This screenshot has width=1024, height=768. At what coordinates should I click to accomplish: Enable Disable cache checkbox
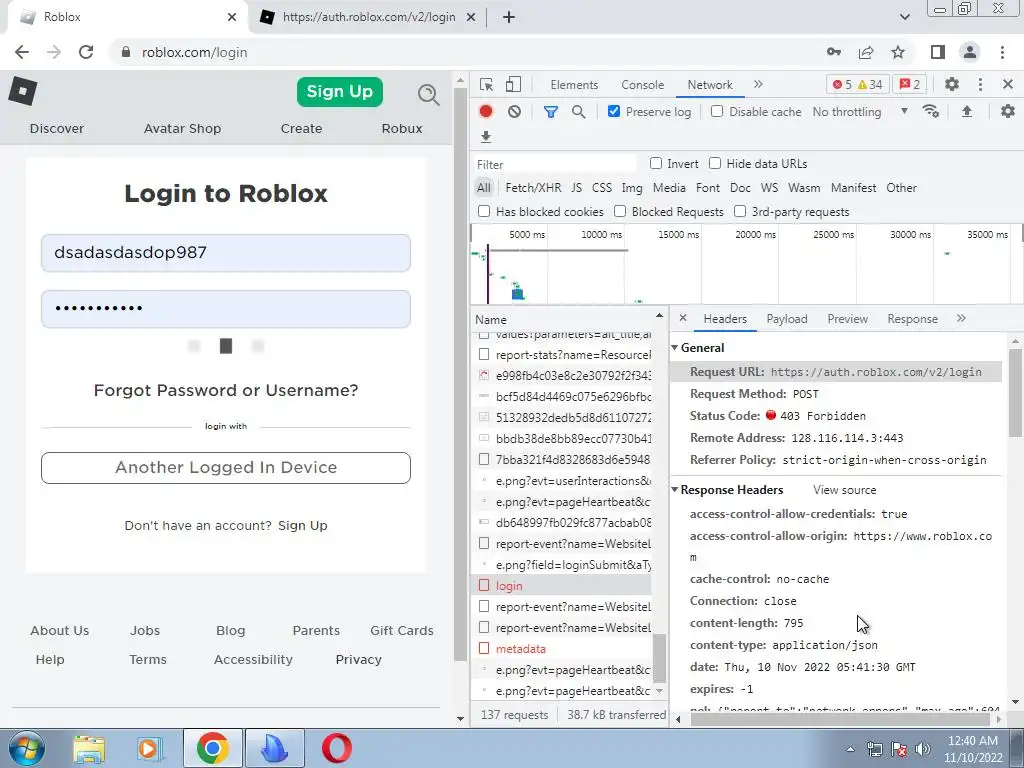[x=717, y=111]
